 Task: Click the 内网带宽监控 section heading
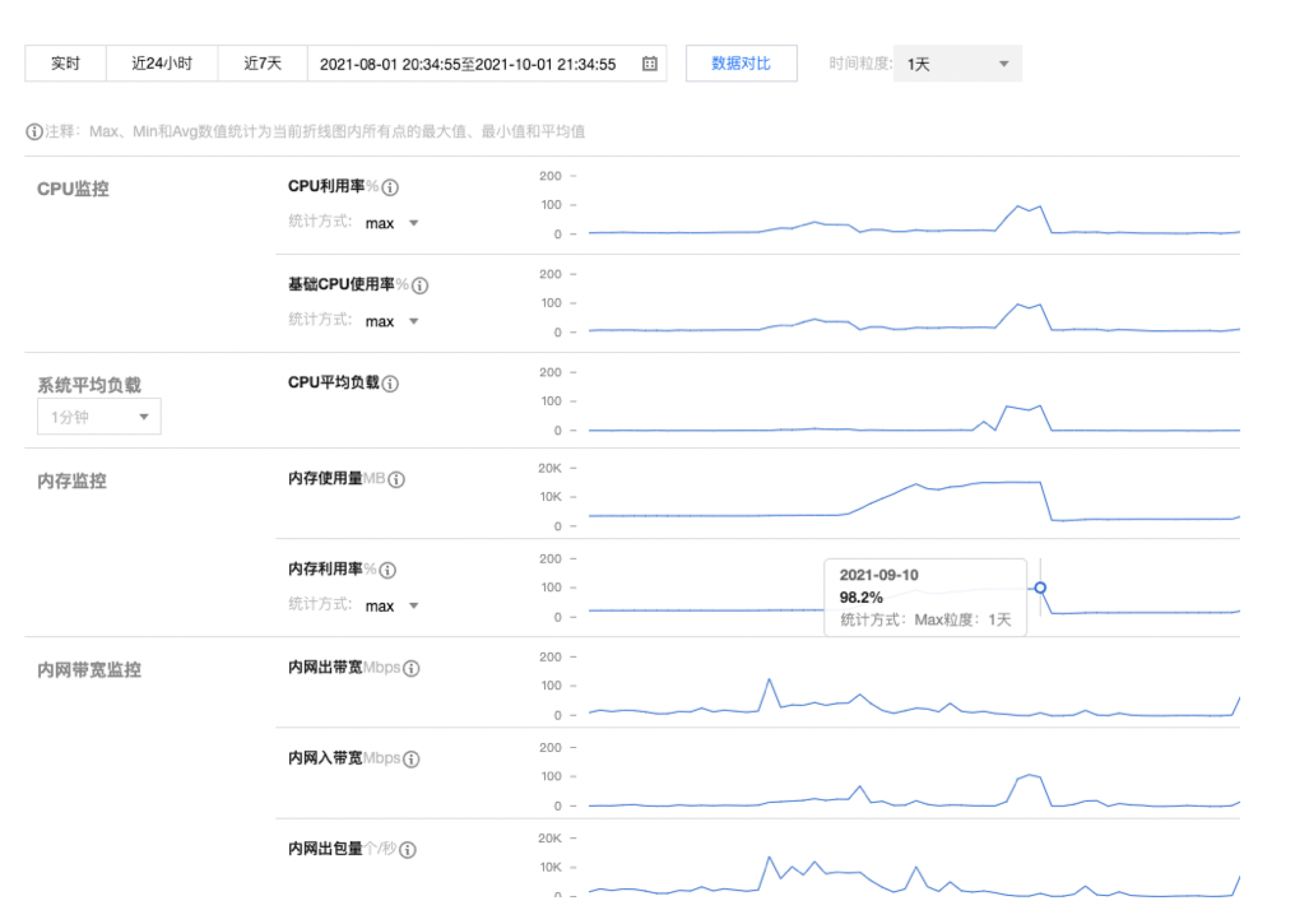[x=89, y=670]
